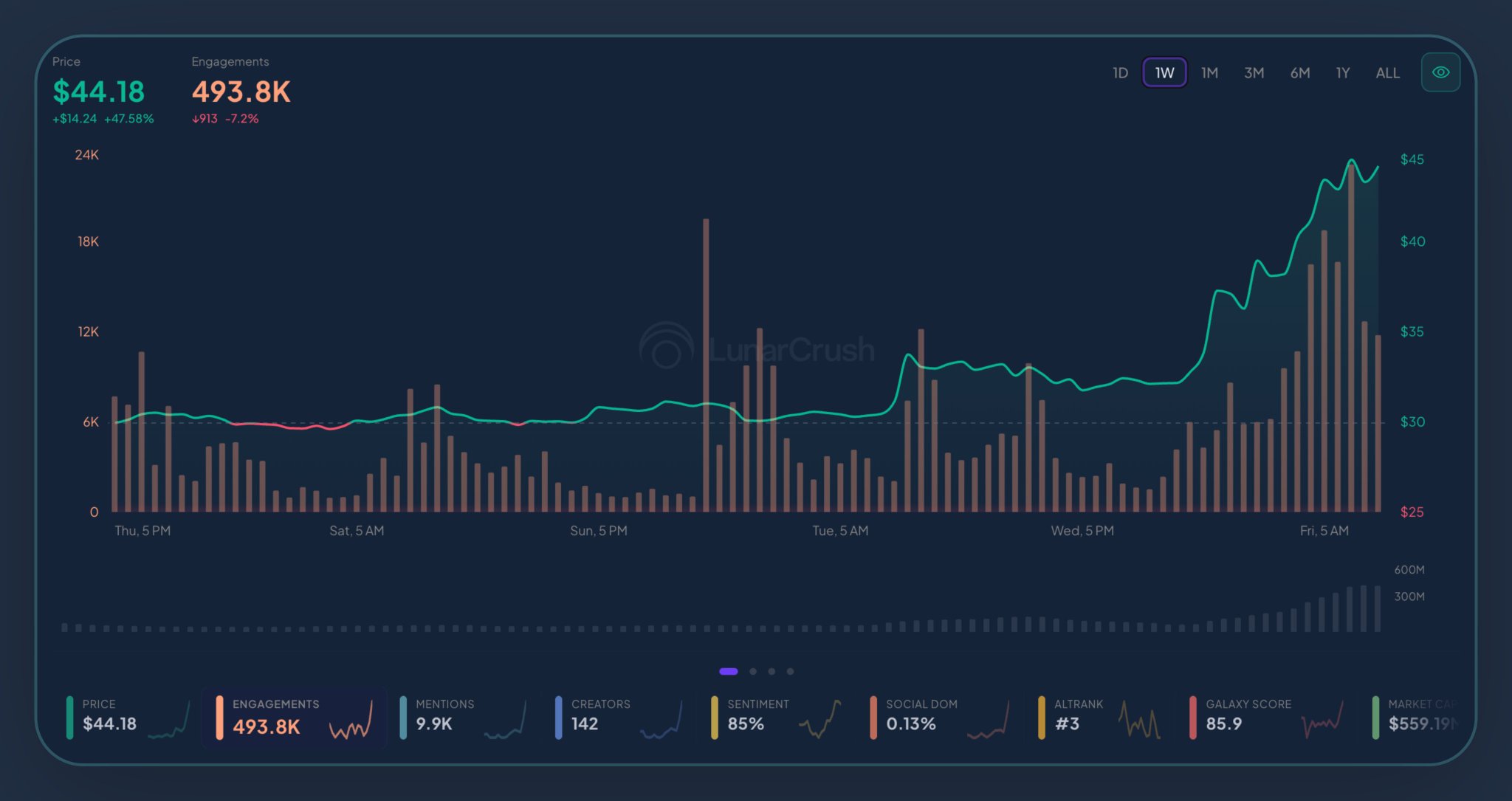Select the Engagements metric card
The height and width of the screenshot is (801, 1512).
point(294,718)
